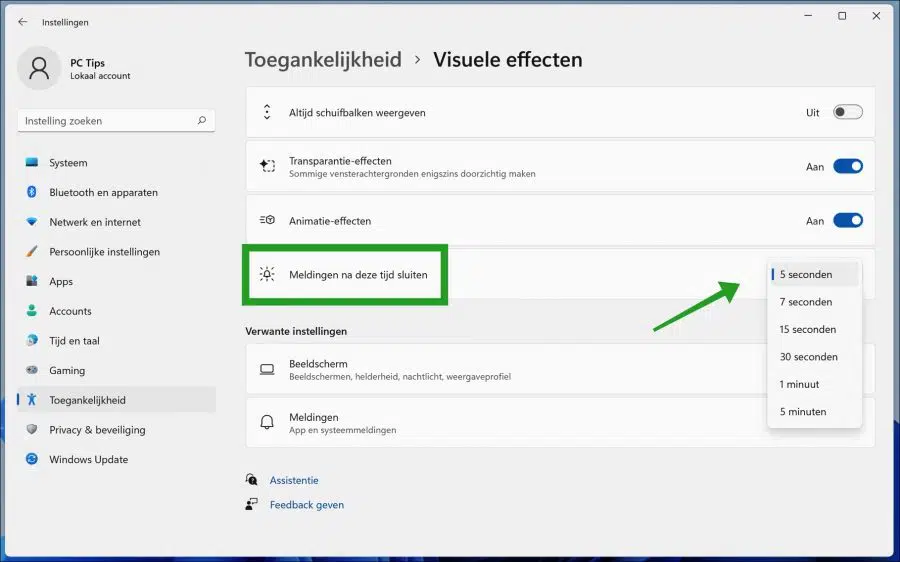This screenshot has height=562, width=900.
Task: Open Privacy & beveiliging category
Action: coord(117,429)
